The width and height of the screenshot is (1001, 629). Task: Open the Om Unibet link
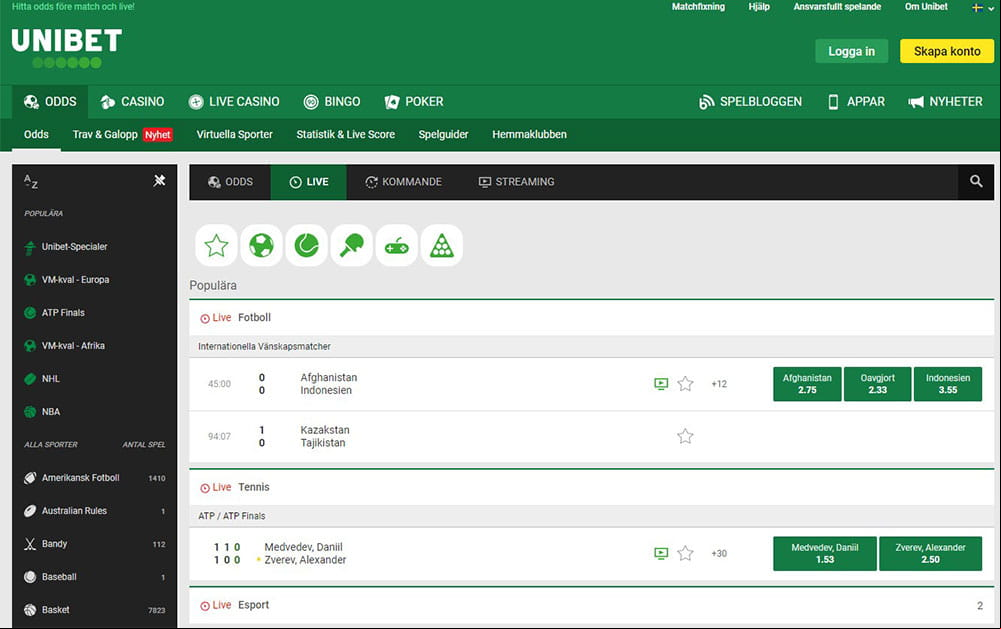(926, 7)
